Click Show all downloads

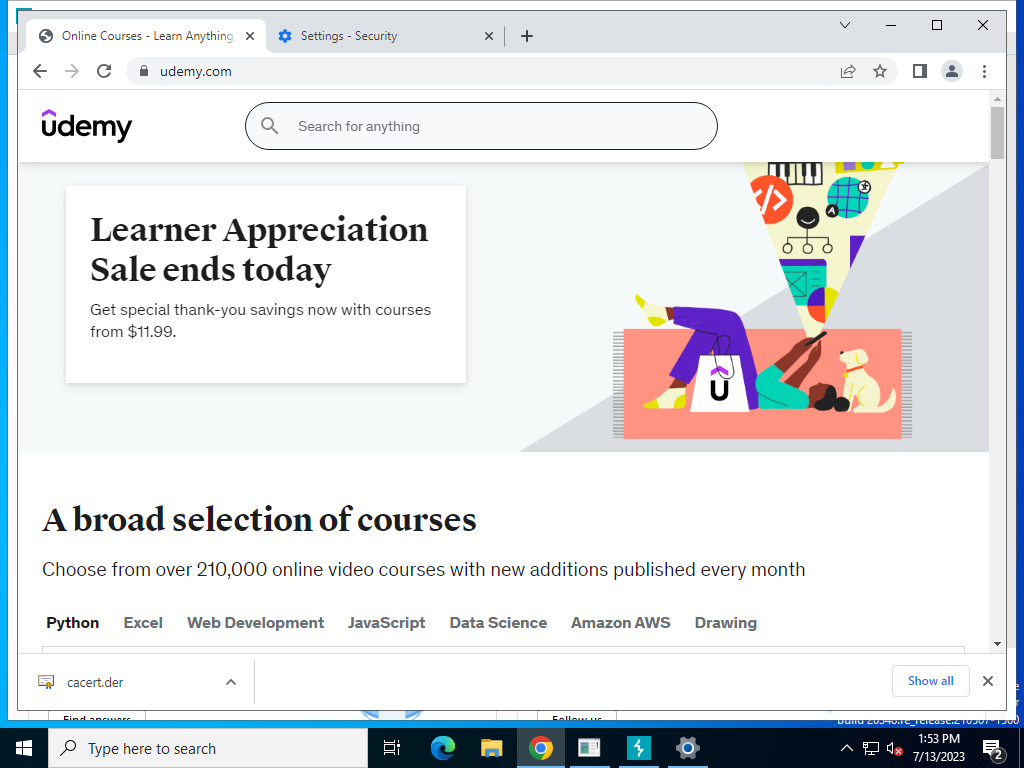point(931,681)
